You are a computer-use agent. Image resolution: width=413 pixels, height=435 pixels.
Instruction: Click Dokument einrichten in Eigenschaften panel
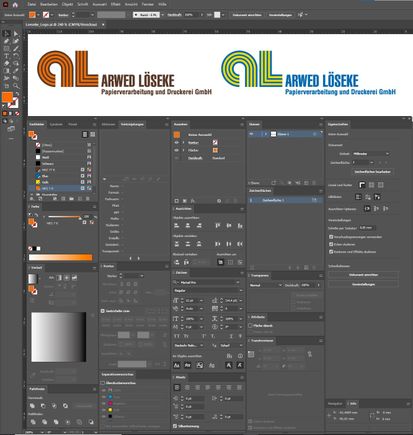363,275
